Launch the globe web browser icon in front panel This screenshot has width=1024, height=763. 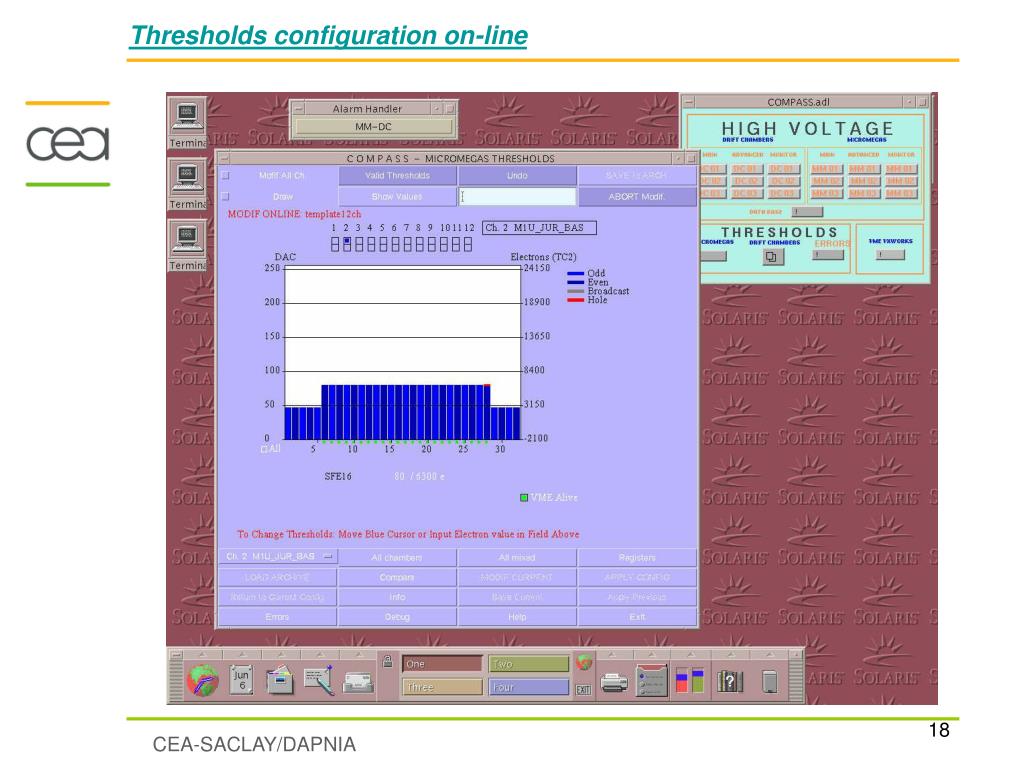point(202,681)
